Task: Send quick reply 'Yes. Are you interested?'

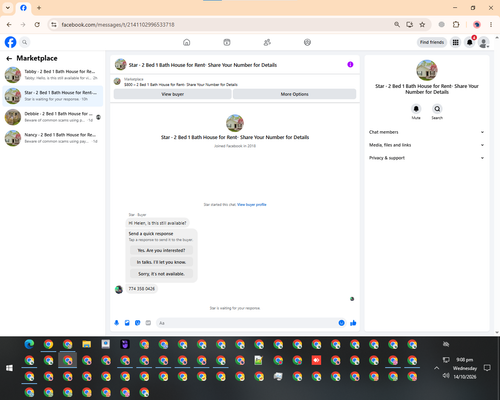Action: click(161, 250)
